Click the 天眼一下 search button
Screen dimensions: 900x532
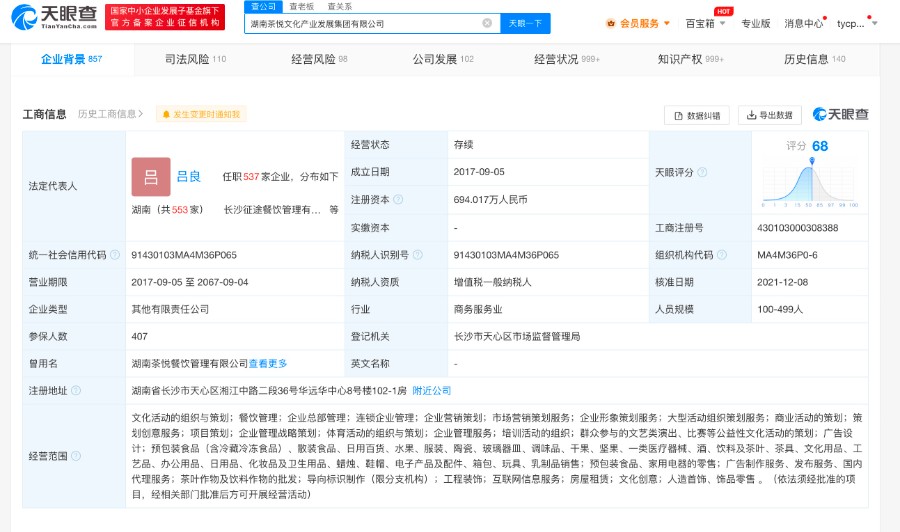[x=525, y=24]
